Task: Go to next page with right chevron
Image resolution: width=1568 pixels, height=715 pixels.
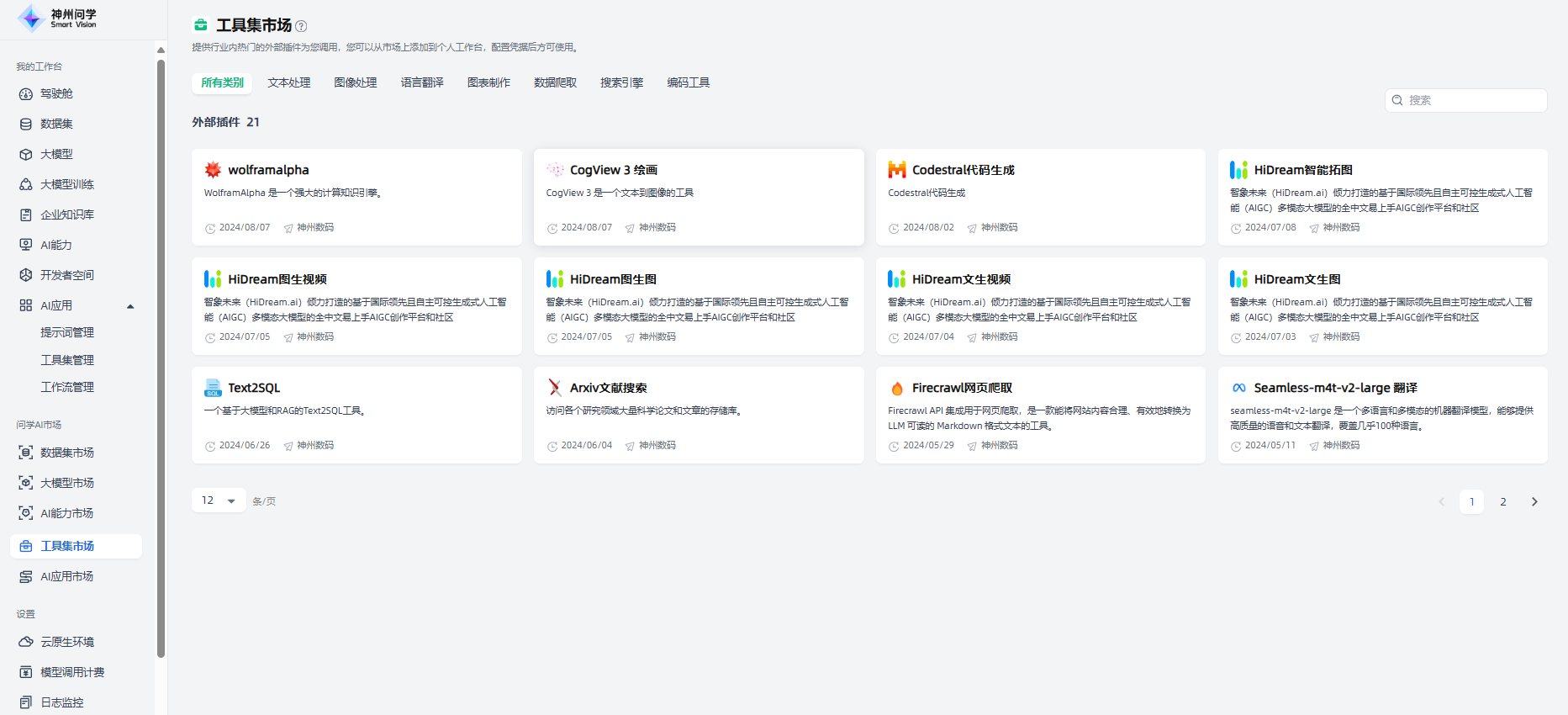Action: click(1534, 502)
